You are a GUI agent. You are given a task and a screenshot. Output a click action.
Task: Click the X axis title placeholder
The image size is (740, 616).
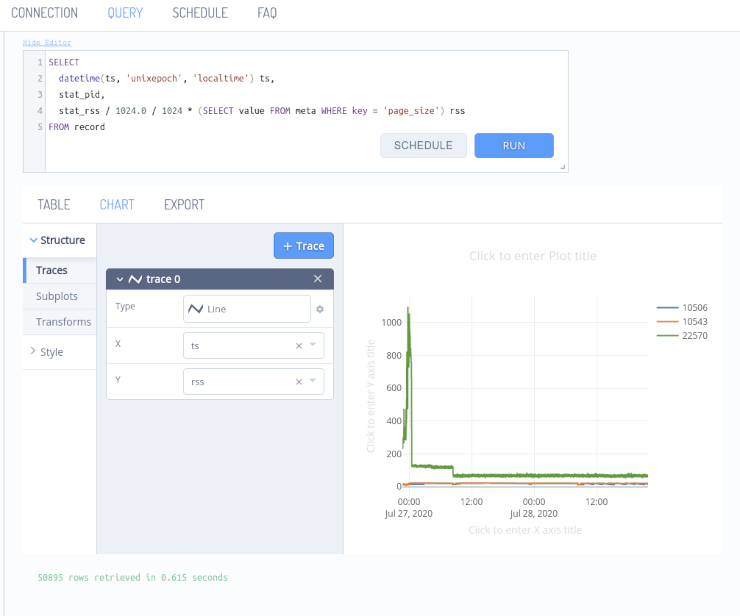[x=525, y=530]
